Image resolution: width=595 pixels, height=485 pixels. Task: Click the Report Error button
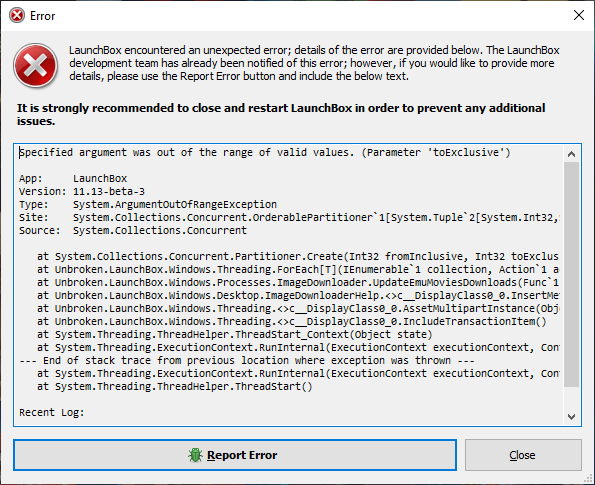pos(235,455)
